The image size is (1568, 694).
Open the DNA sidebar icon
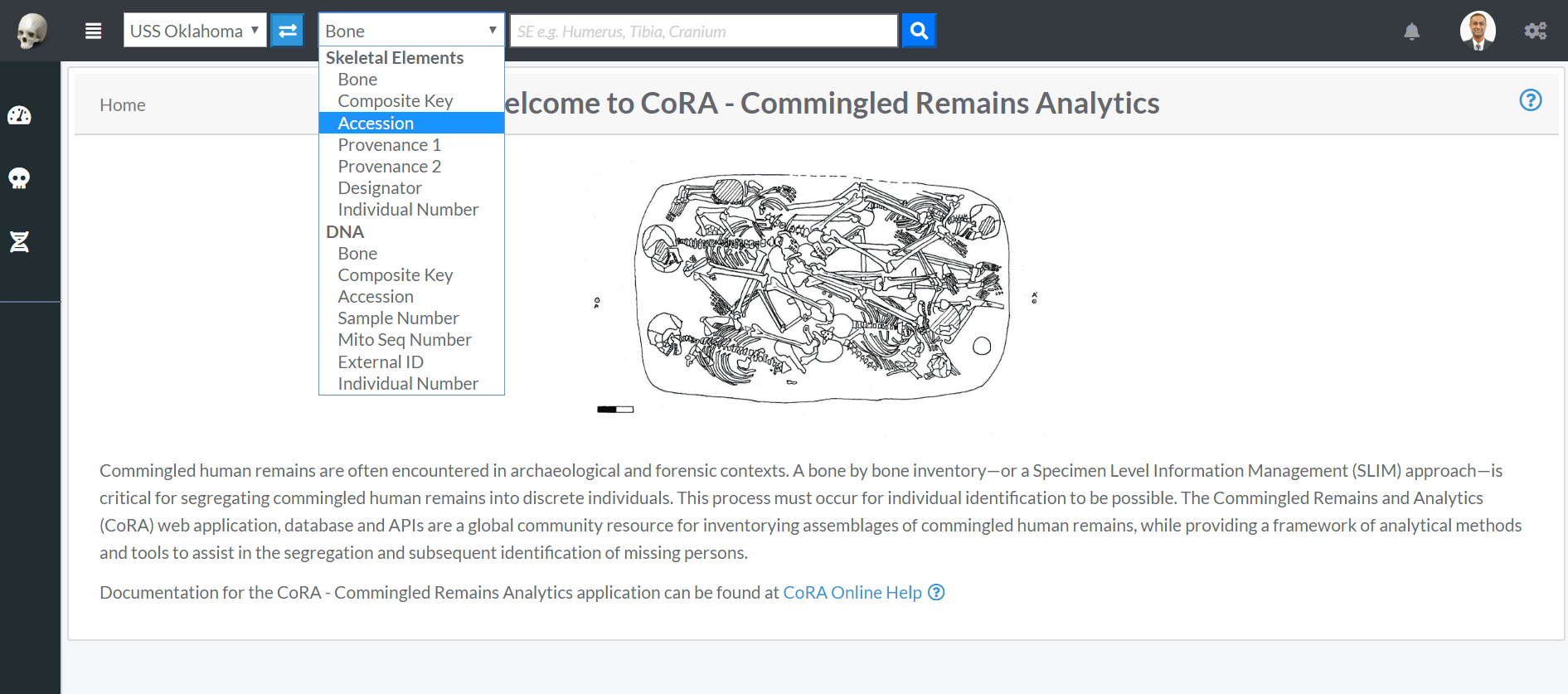click(x=19, y=241)
